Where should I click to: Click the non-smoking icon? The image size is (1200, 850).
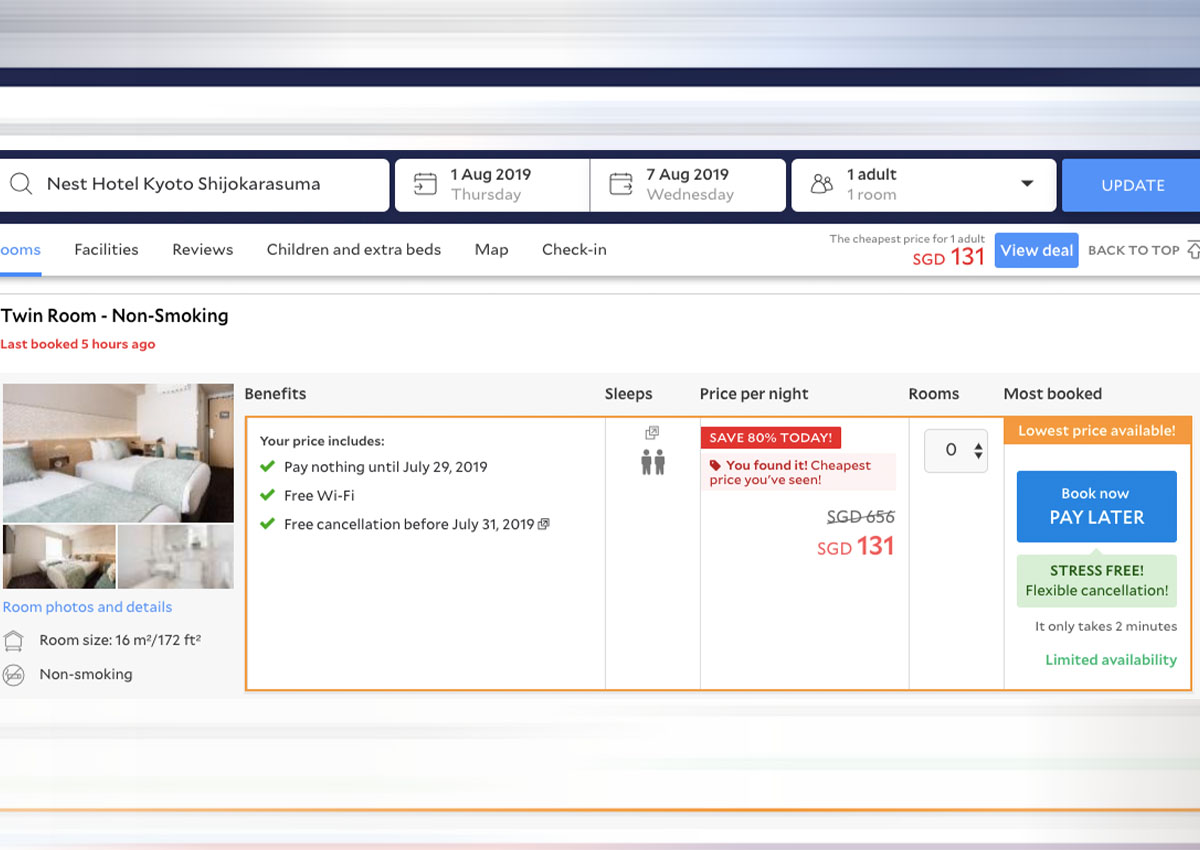[14, 675]
